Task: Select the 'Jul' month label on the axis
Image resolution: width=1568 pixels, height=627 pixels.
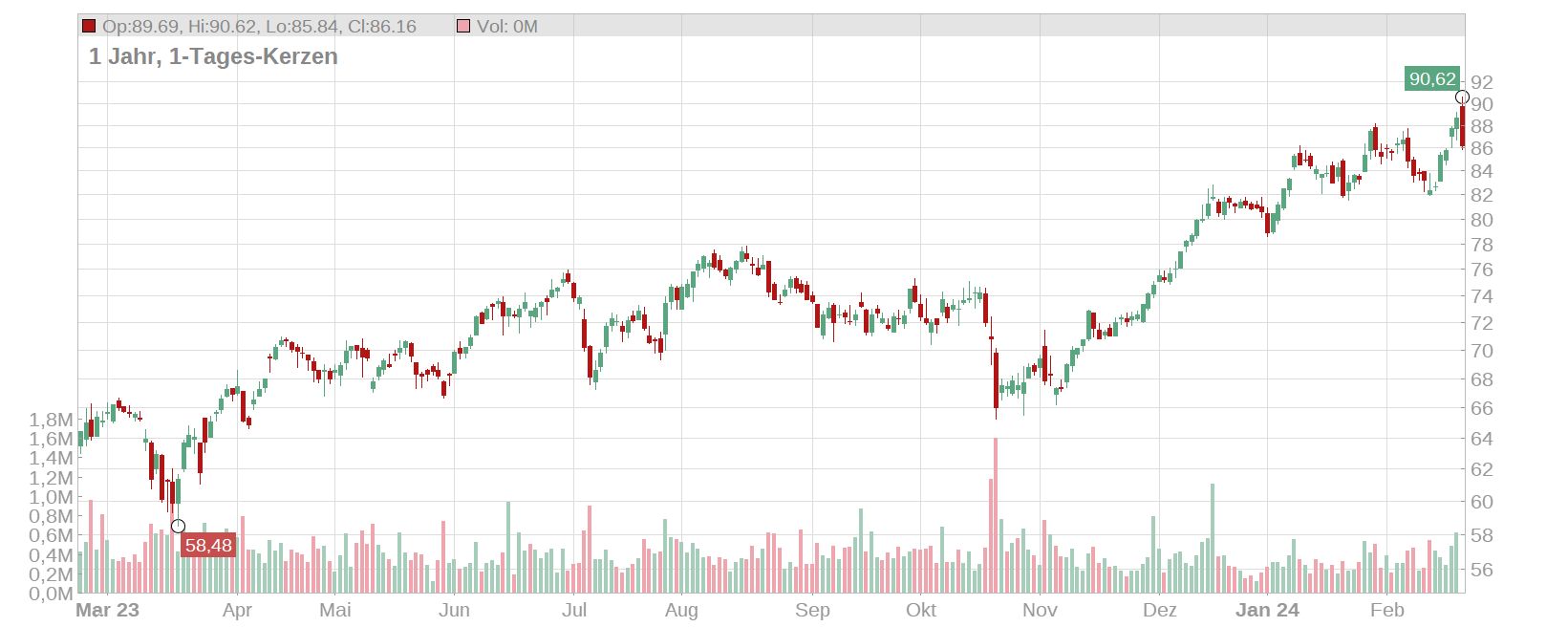Action: tap(574, 611)
